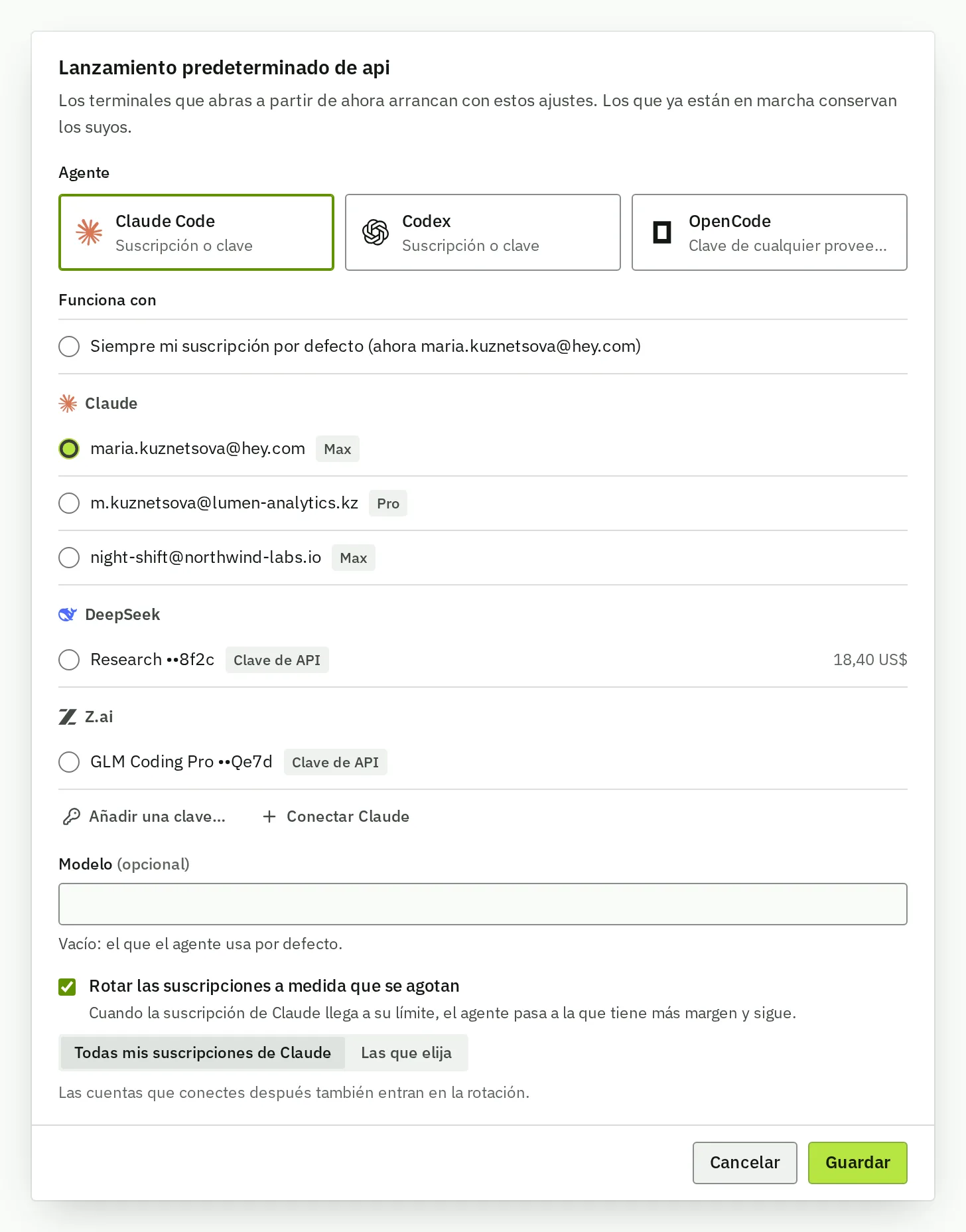Click the 18,40 US$ balance text

pos(870,660)
